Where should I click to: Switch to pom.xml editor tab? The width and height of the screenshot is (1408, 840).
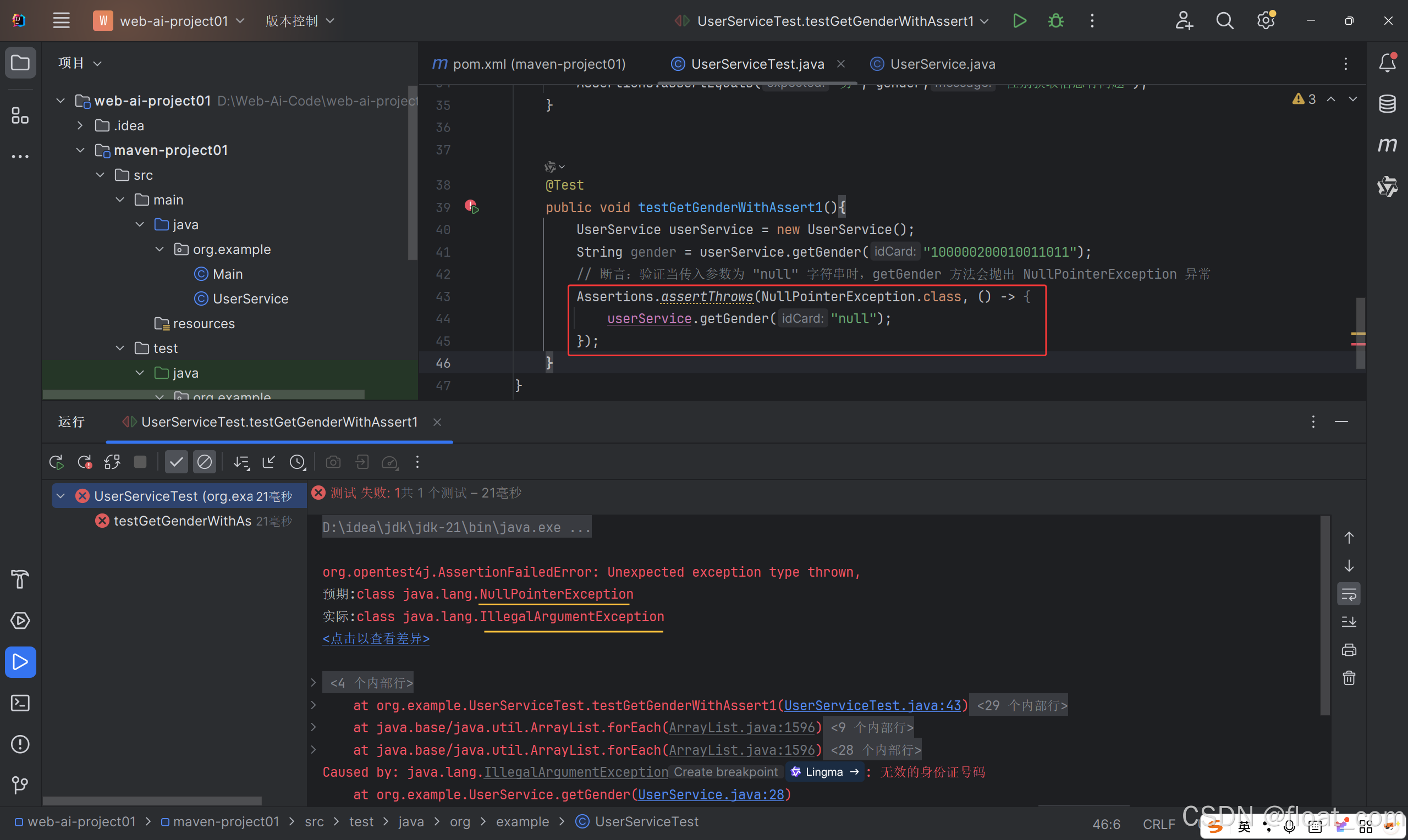point(538,64)
